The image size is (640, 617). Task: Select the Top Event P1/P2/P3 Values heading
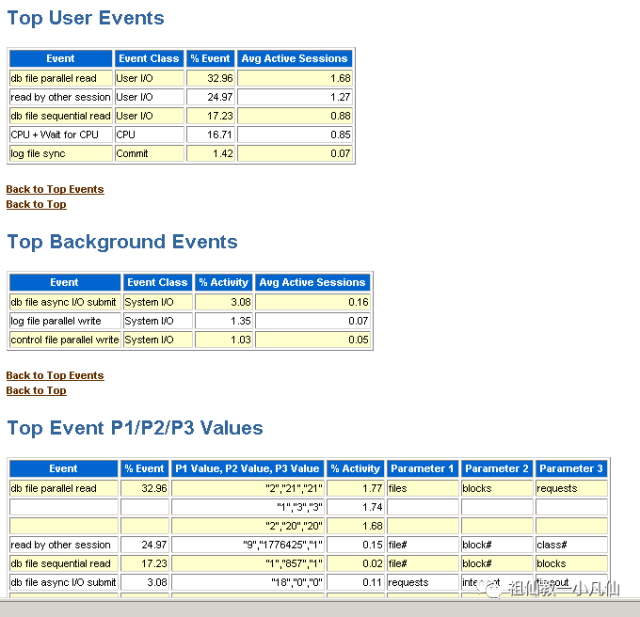click(135, 428)
